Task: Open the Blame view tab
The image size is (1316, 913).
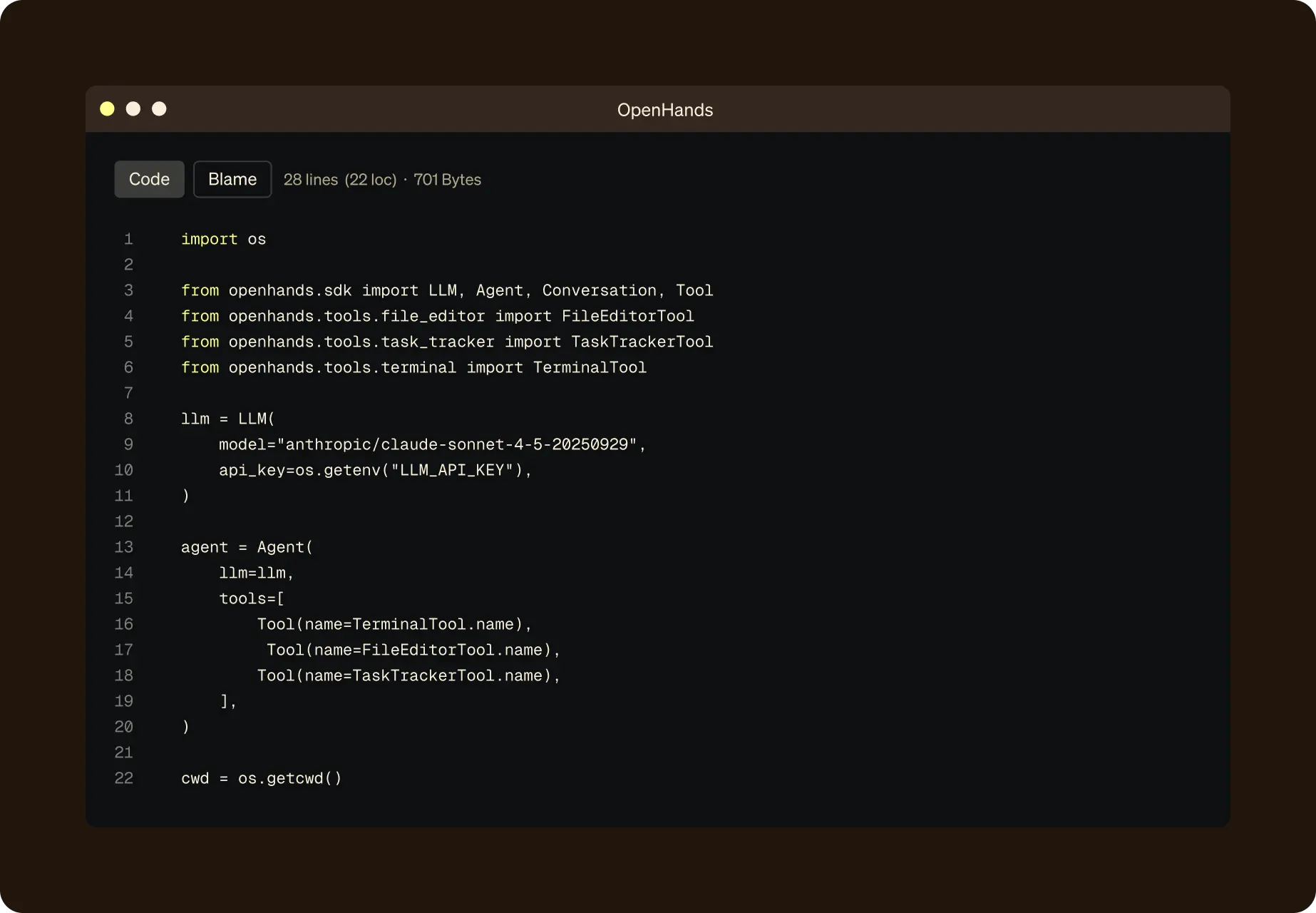Action: (232, 179)
